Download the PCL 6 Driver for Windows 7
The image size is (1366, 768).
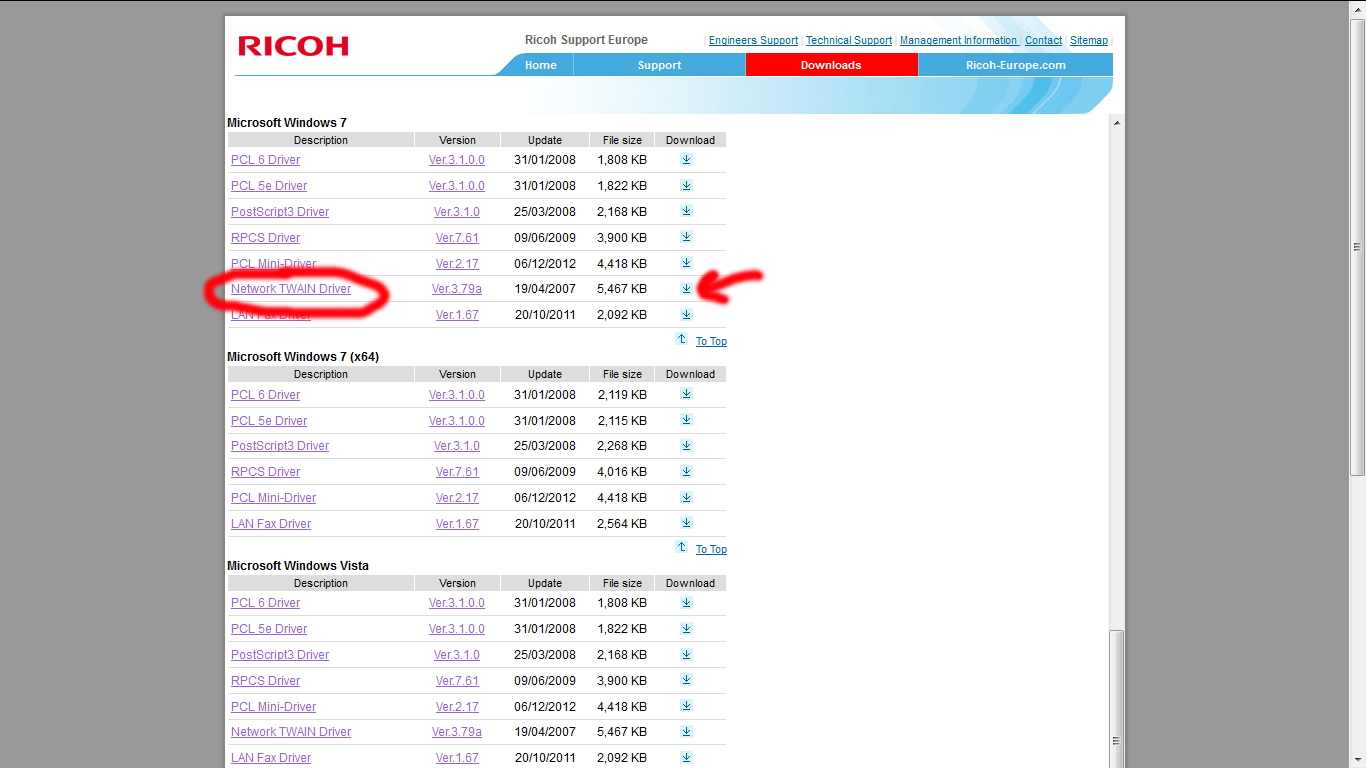[x=686, y=159]
